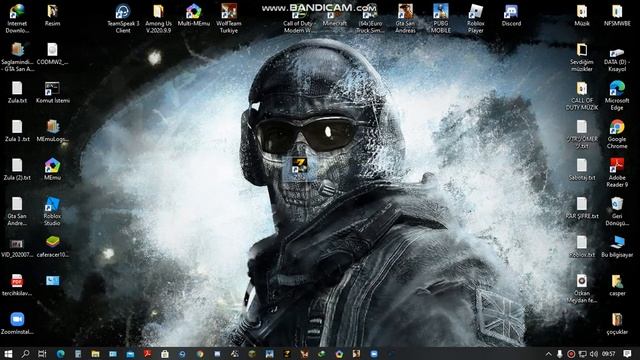Open the Gta San Andreas text file
The height and width of the screenshot is (360, 640).
tap(17, 211)
